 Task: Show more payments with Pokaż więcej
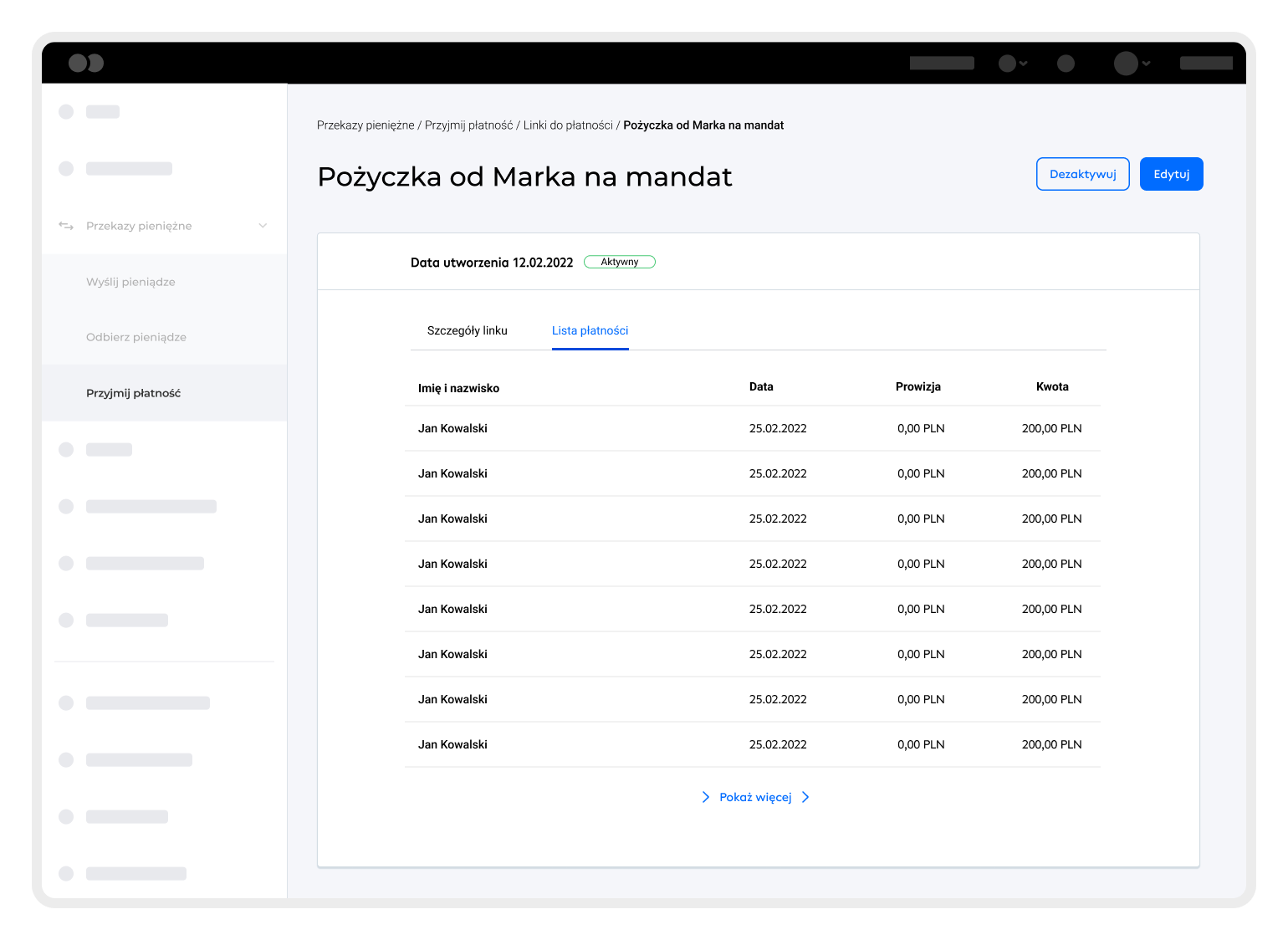point(755,797)
